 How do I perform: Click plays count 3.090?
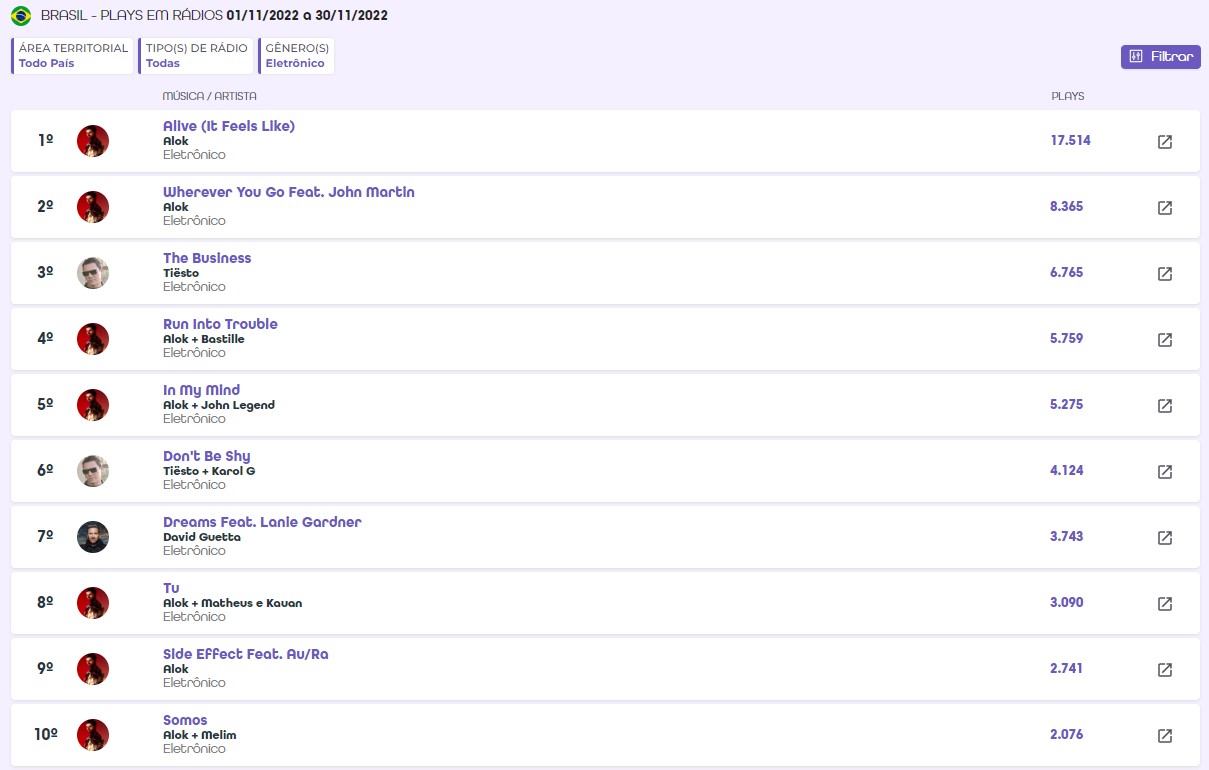(x=1067, y=603)
